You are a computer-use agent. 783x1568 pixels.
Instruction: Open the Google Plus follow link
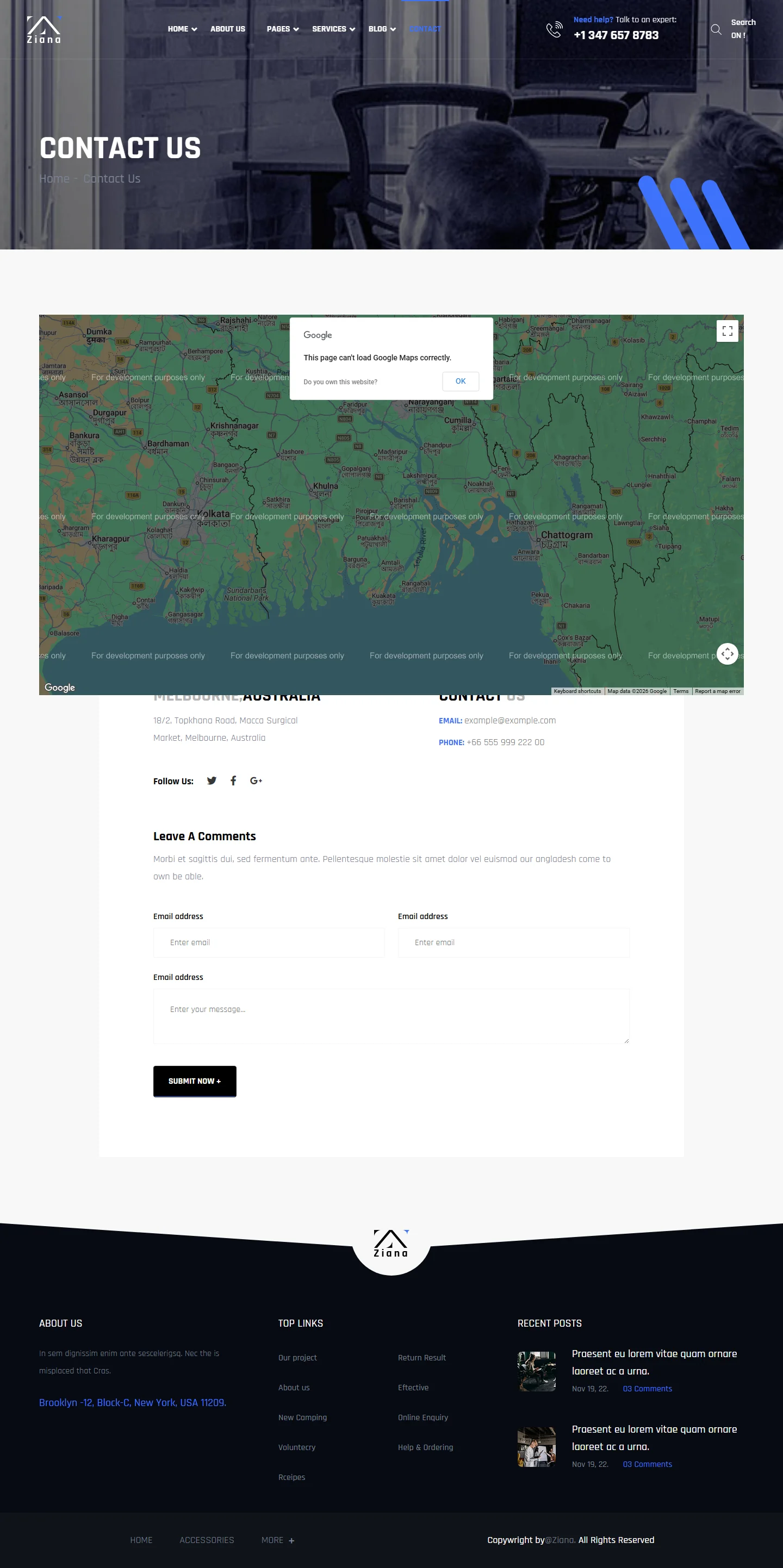[x=256, y=781]
